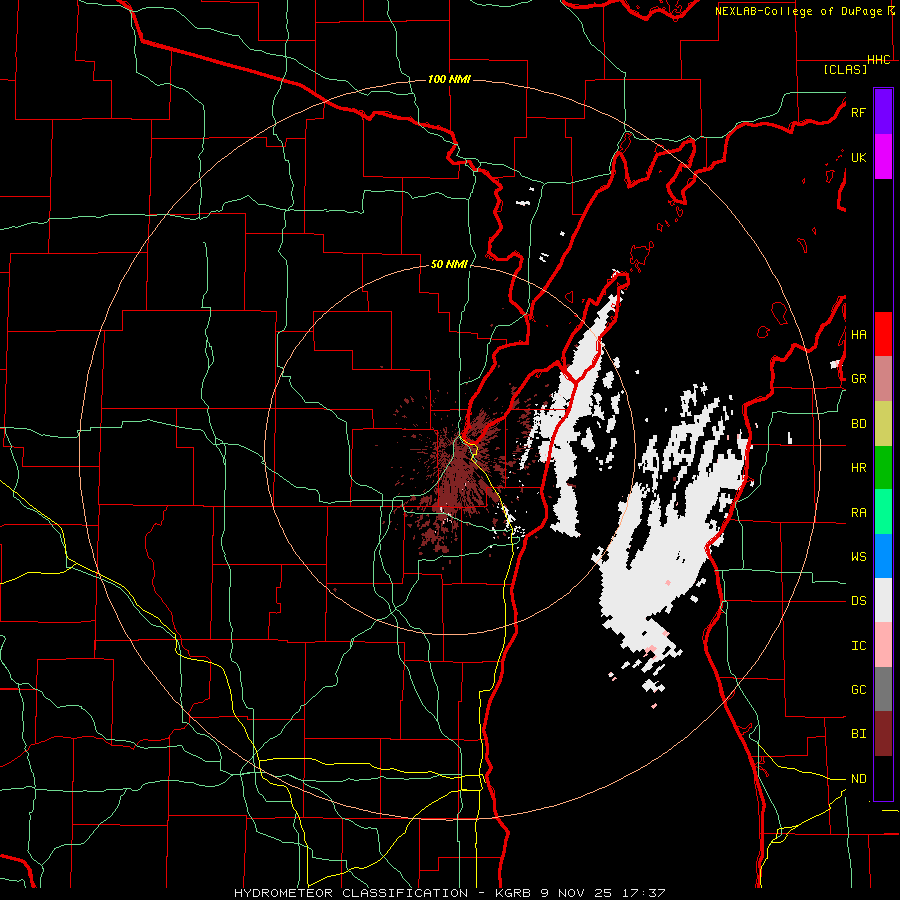Click the RF purple legend swatch

point(883,112)
